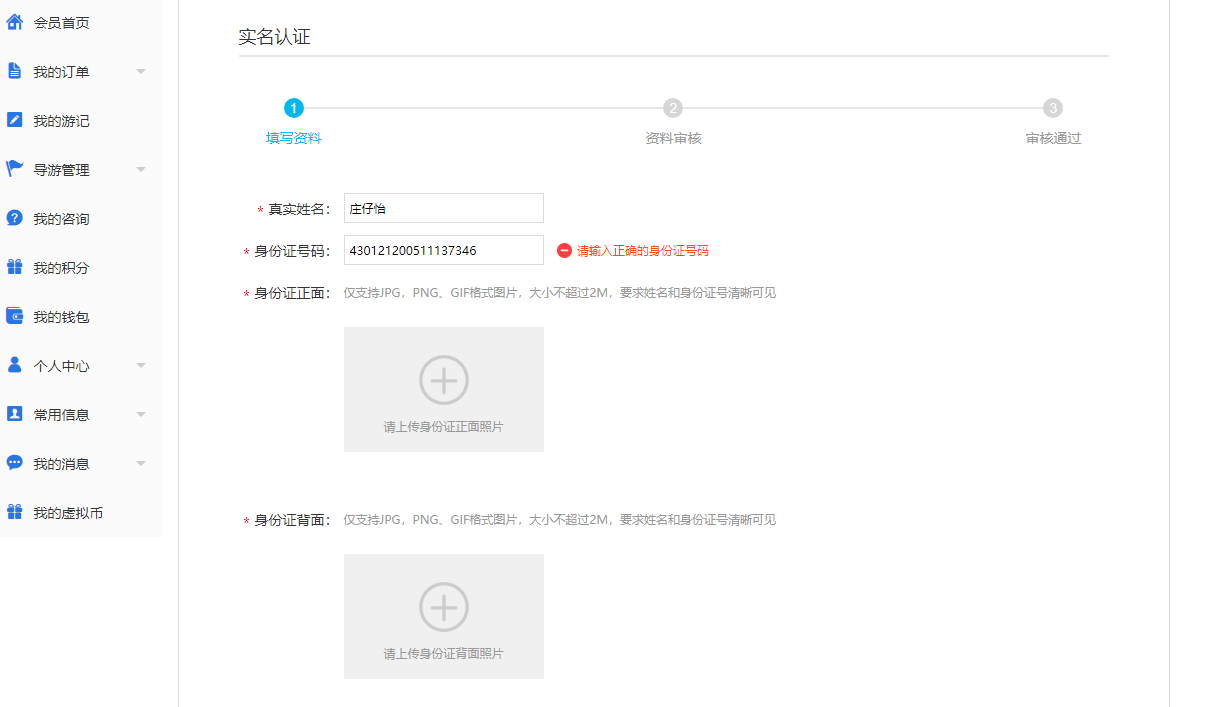Click the chat bubble icon for 我的消息
Image resolution: width=1206 pixels, height=707 pixels.
[15, 463]
